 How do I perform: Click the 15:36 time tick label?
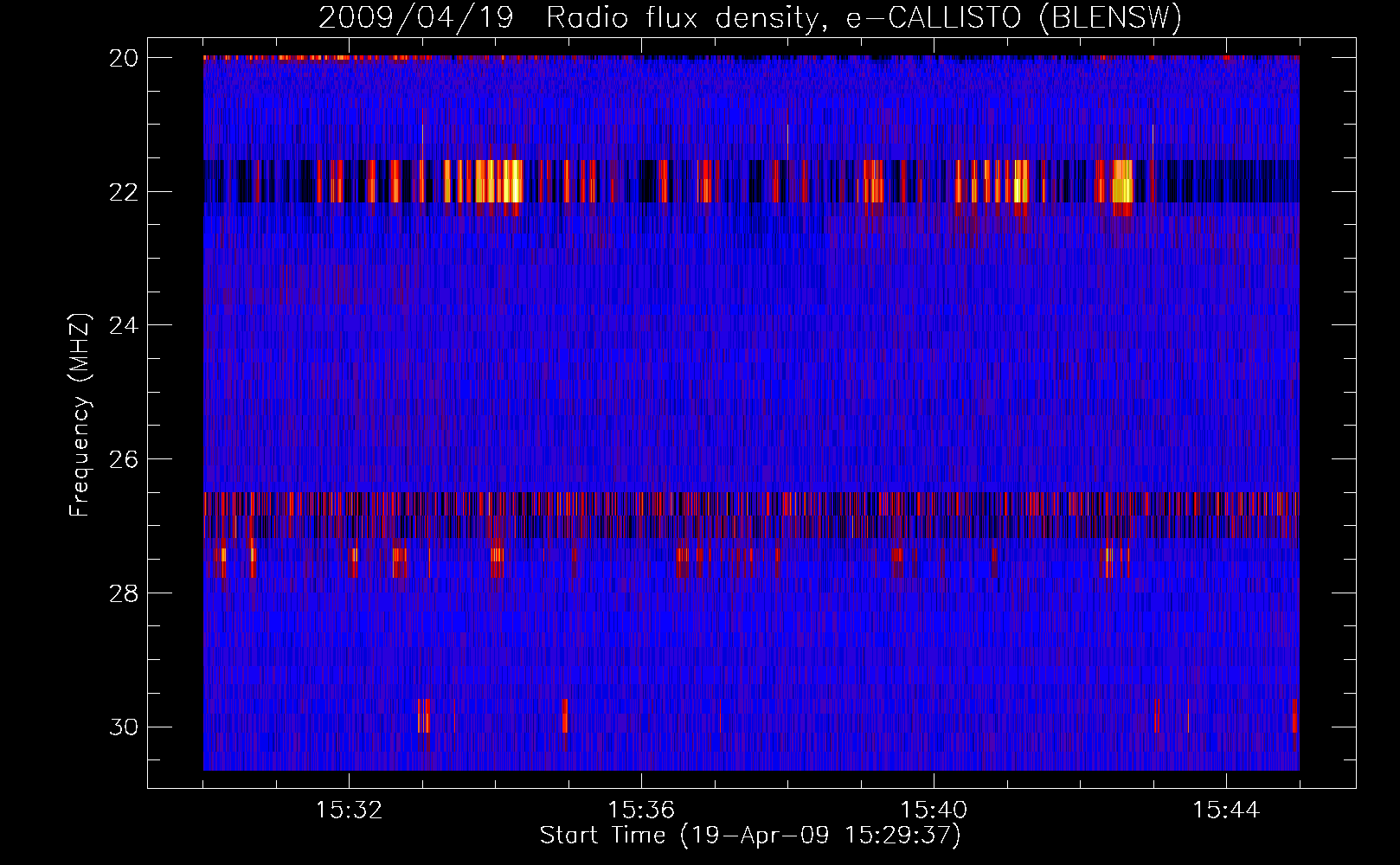pos(641,810)
